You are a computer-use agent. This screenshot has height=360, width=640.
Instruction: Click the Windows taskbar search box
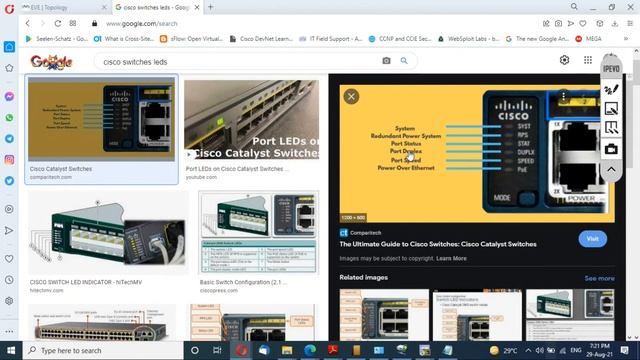(103, 350)
